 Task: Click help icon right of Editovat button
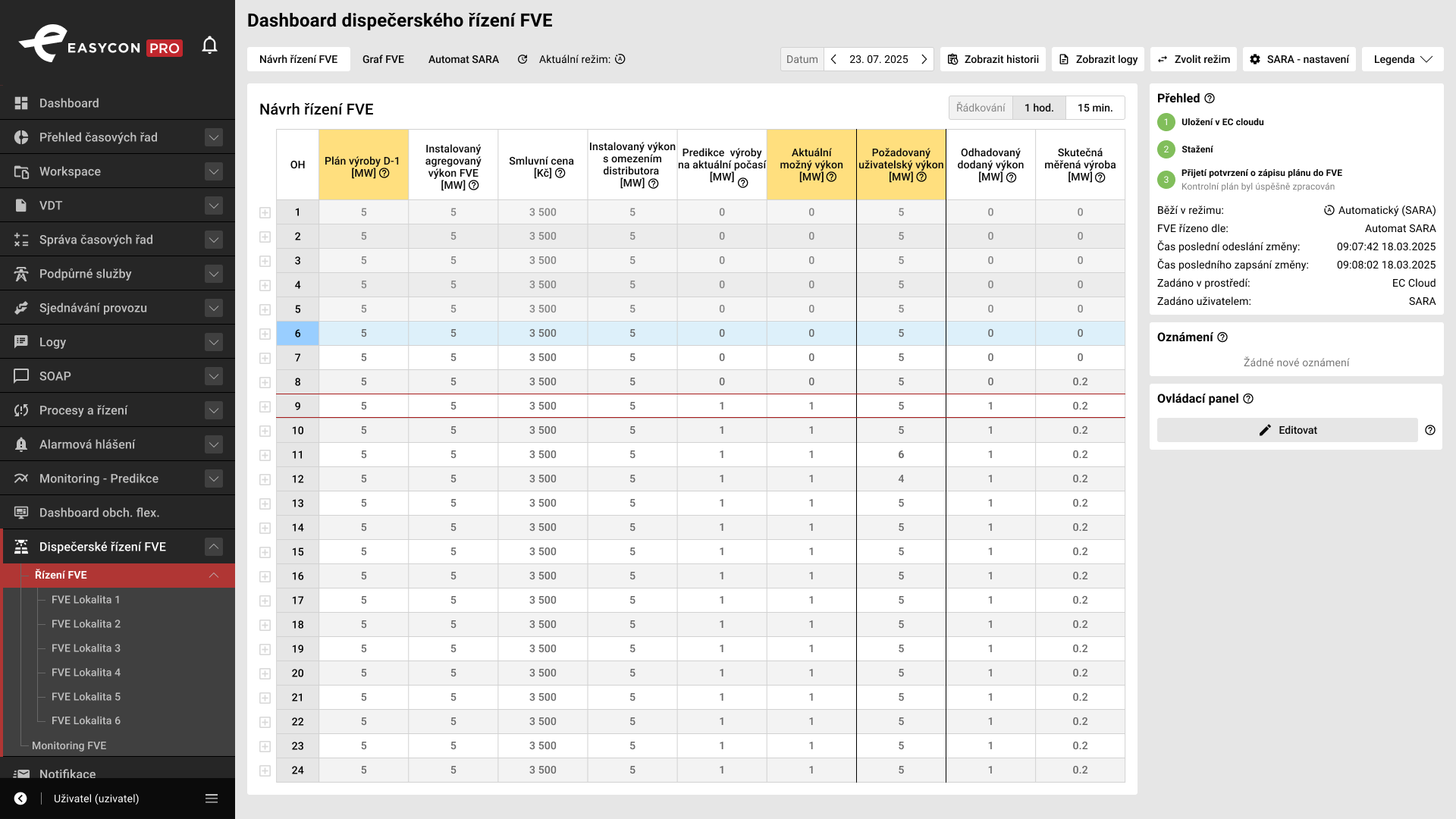pyautogui.click(x=1430, y=430)
